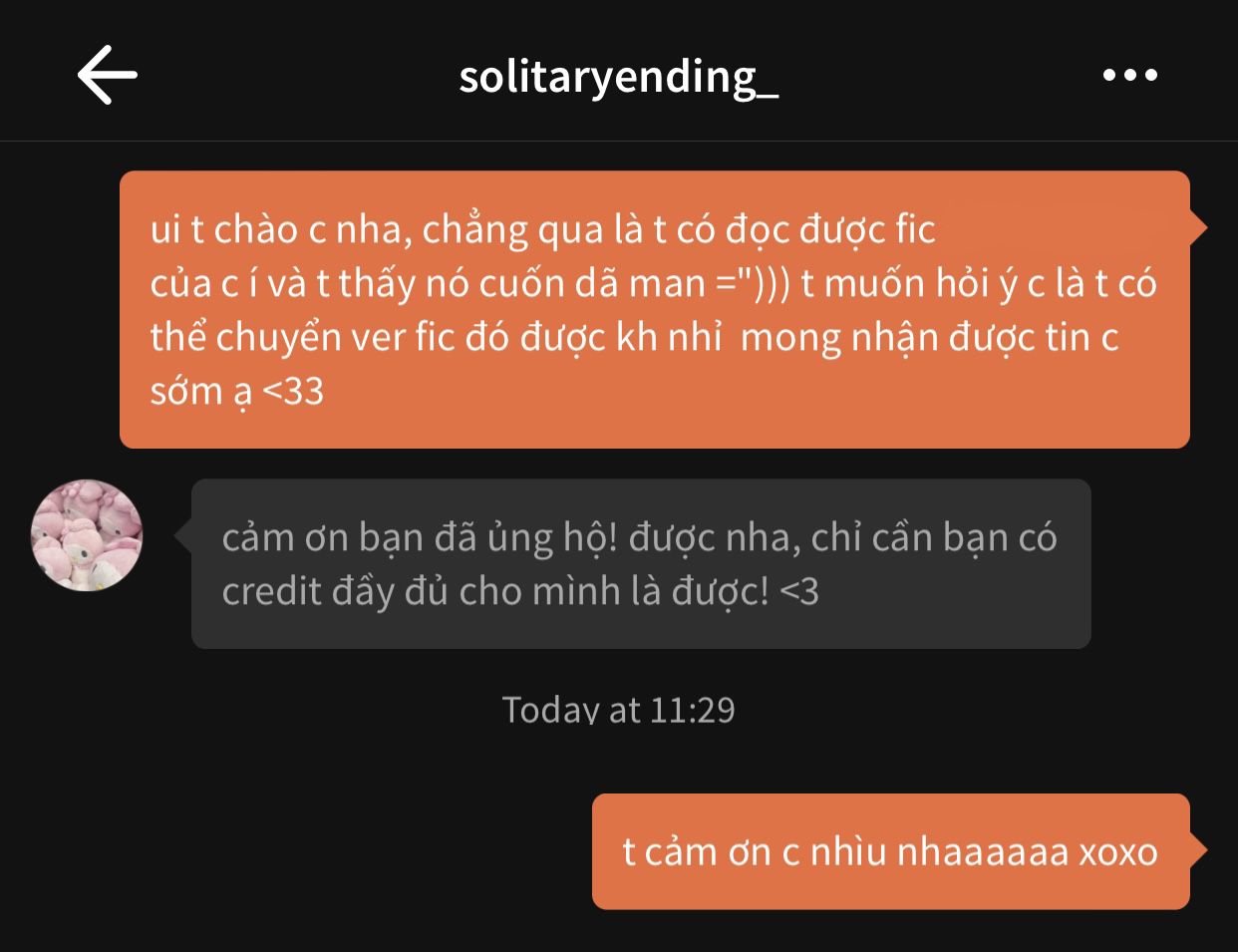
Task: Click the "<3" at the end of the gray reply
Action: (x=798, y=592)
